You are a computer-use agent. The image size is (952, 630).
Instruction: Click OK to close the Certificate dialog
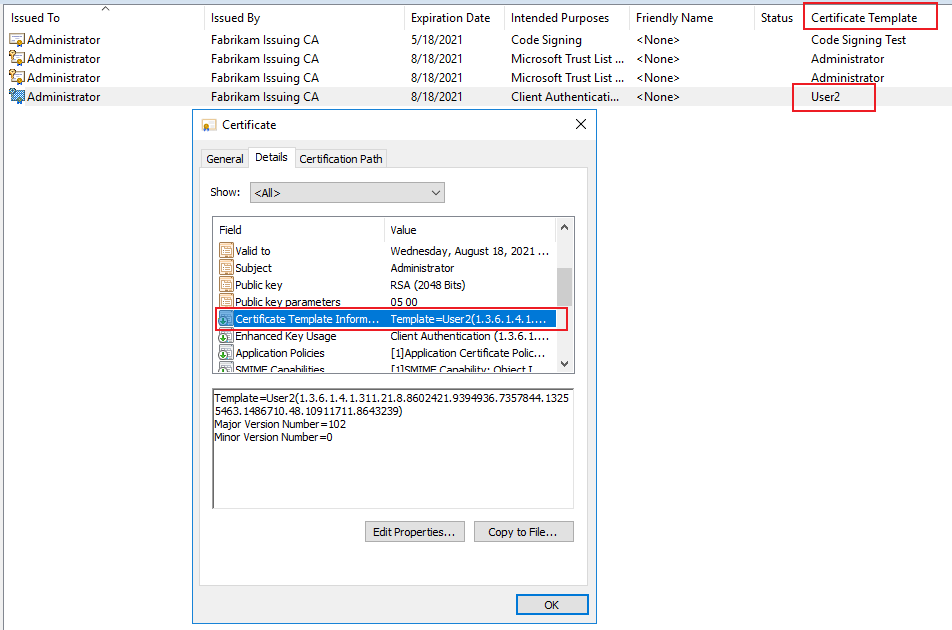tap(551, 604)
